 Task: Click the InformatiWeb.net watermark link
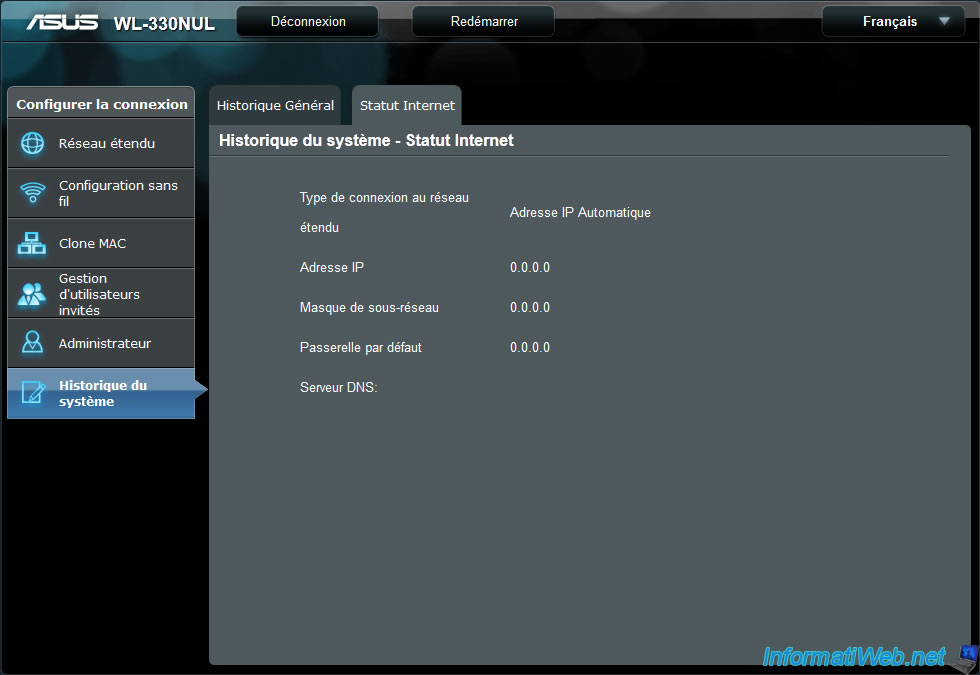853,656
